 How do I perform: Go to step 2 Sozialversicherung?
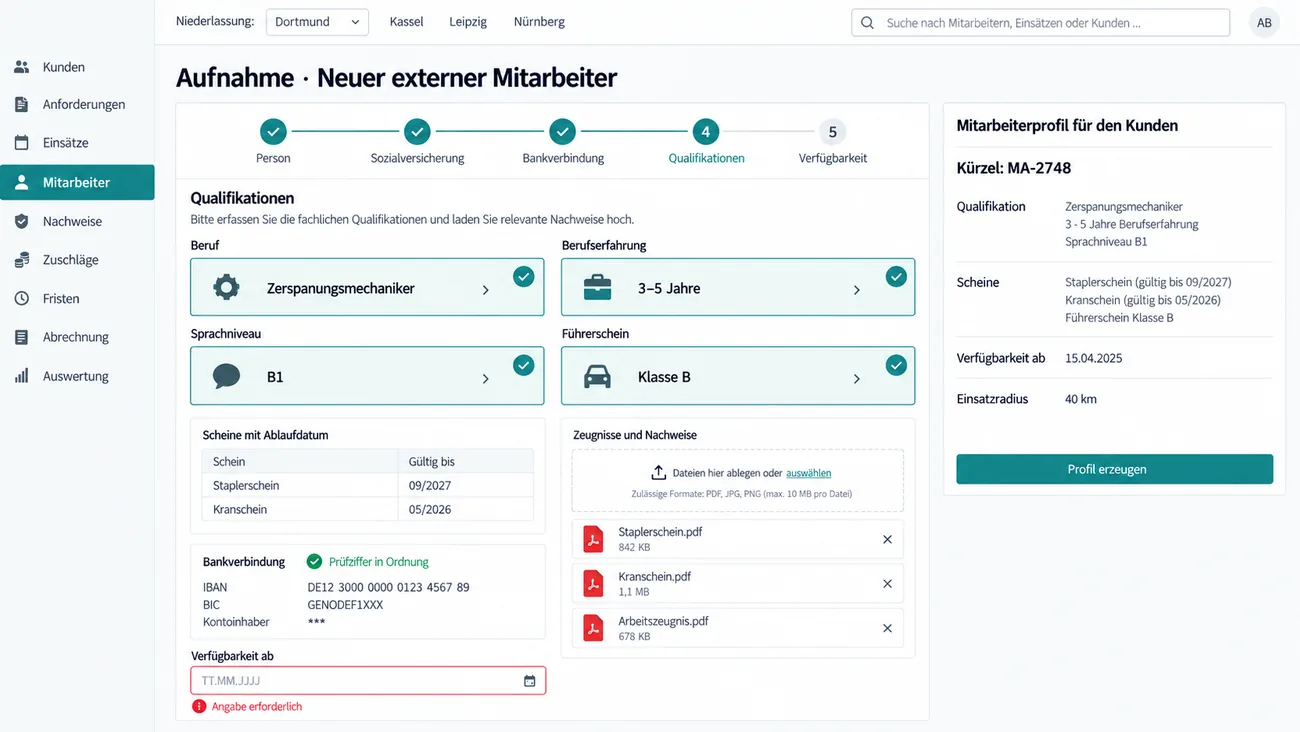[417, 131]
